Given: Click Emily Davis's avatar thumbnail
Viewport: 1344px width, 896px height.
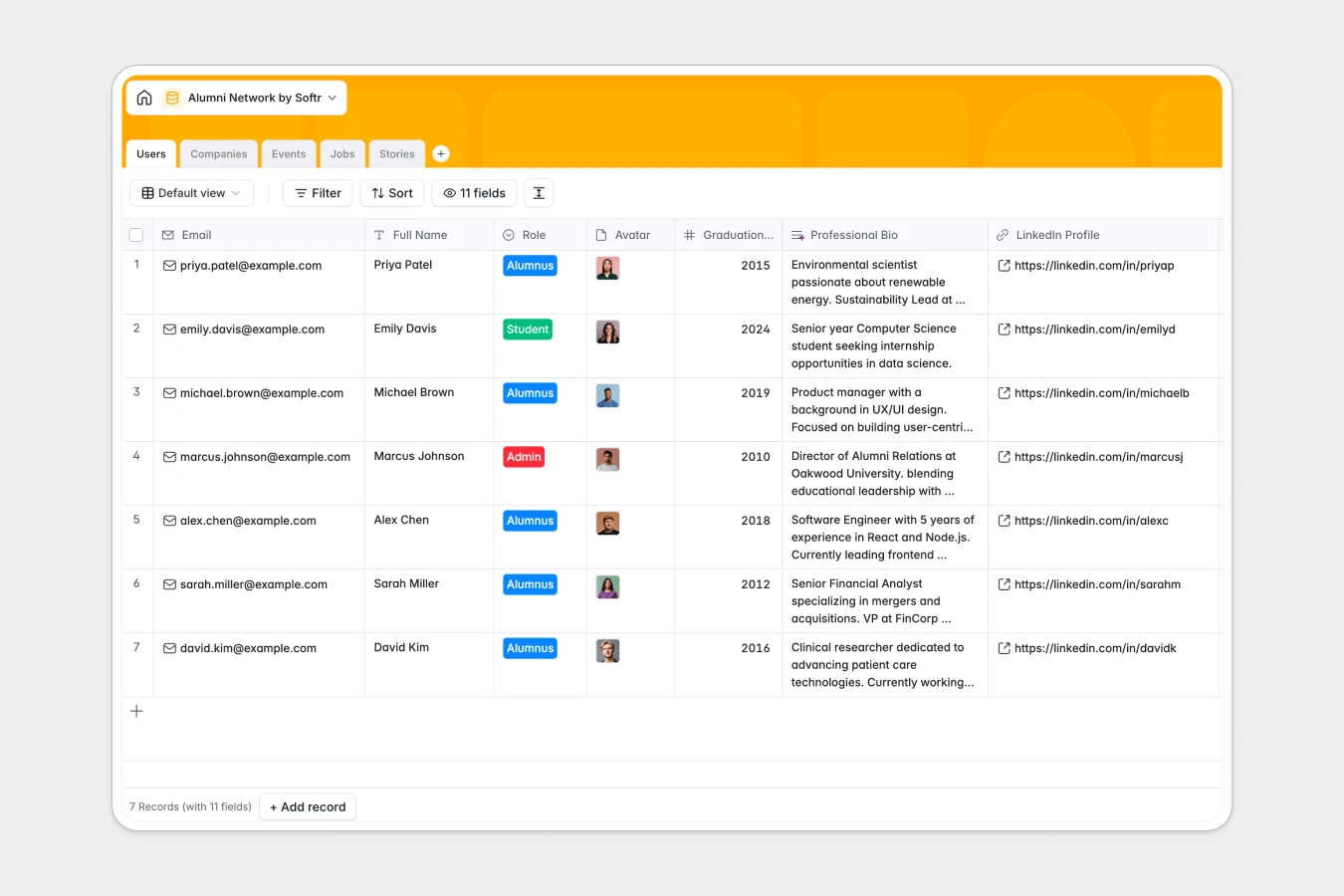Looking at the screenshot, I should [607, 332].
